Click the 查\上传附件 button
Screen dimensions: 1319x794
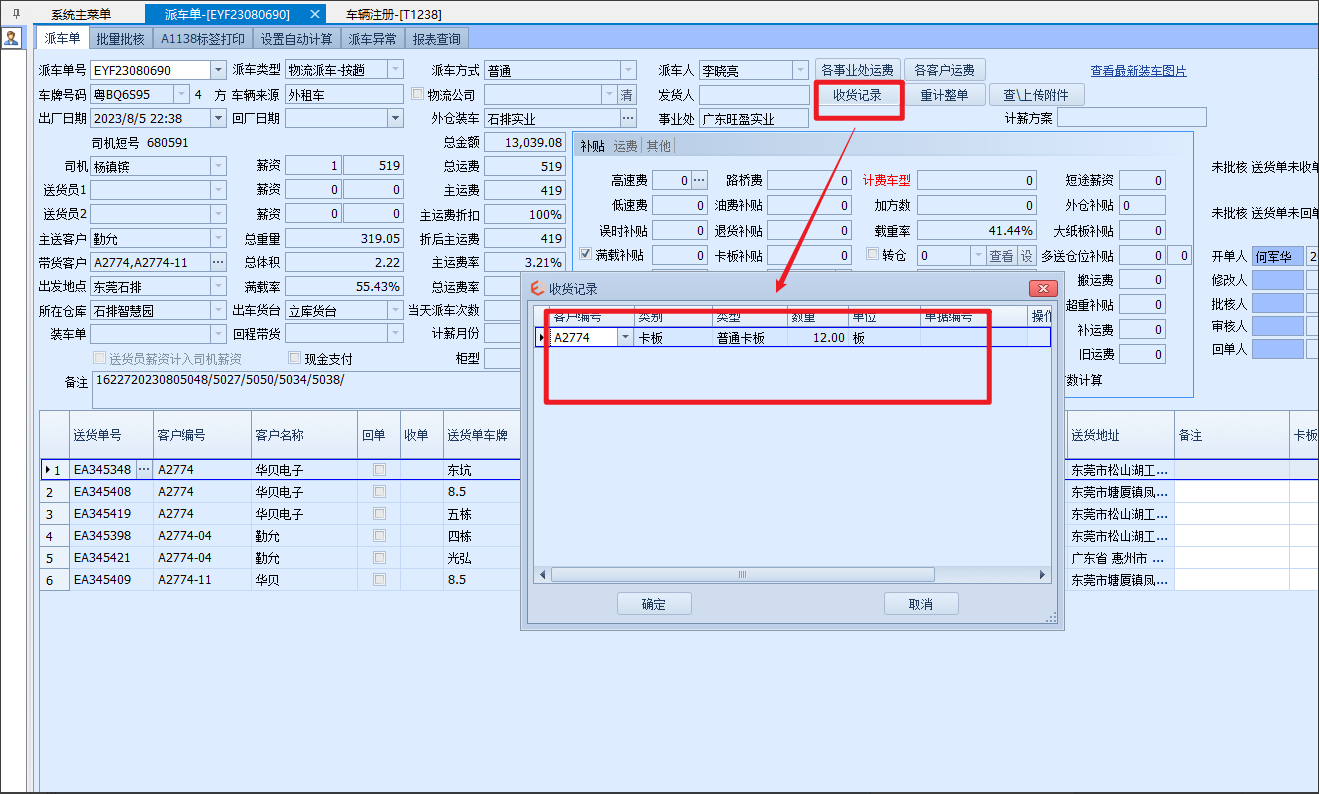1036,95
